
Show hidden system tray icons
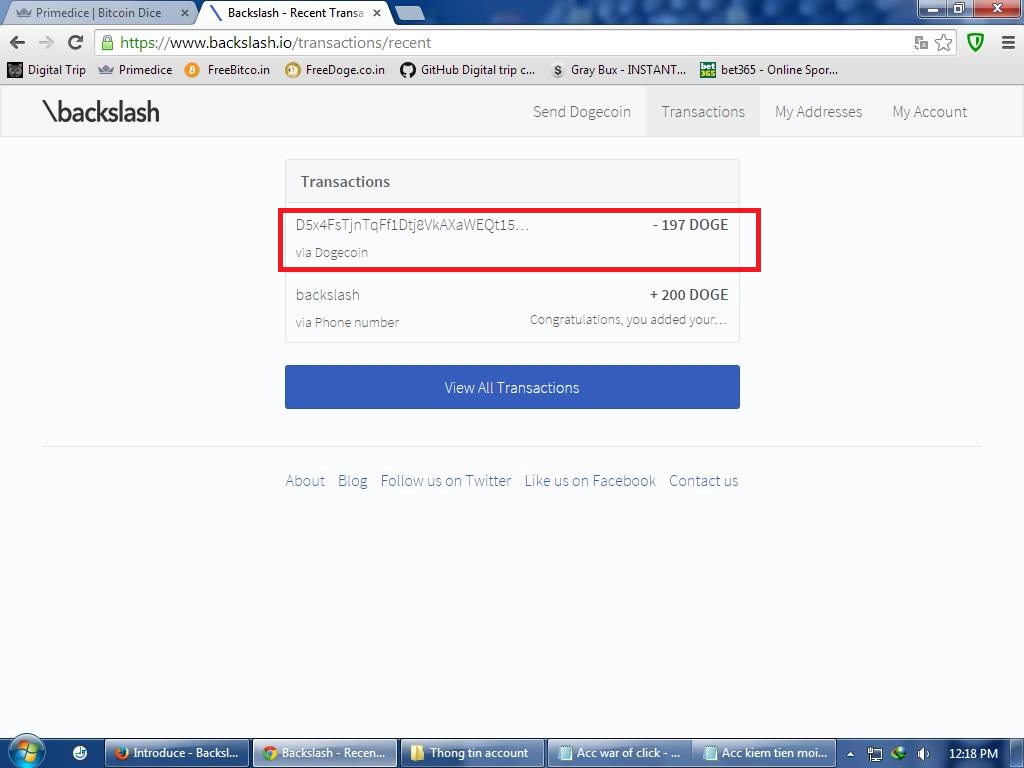click(850, 754)
